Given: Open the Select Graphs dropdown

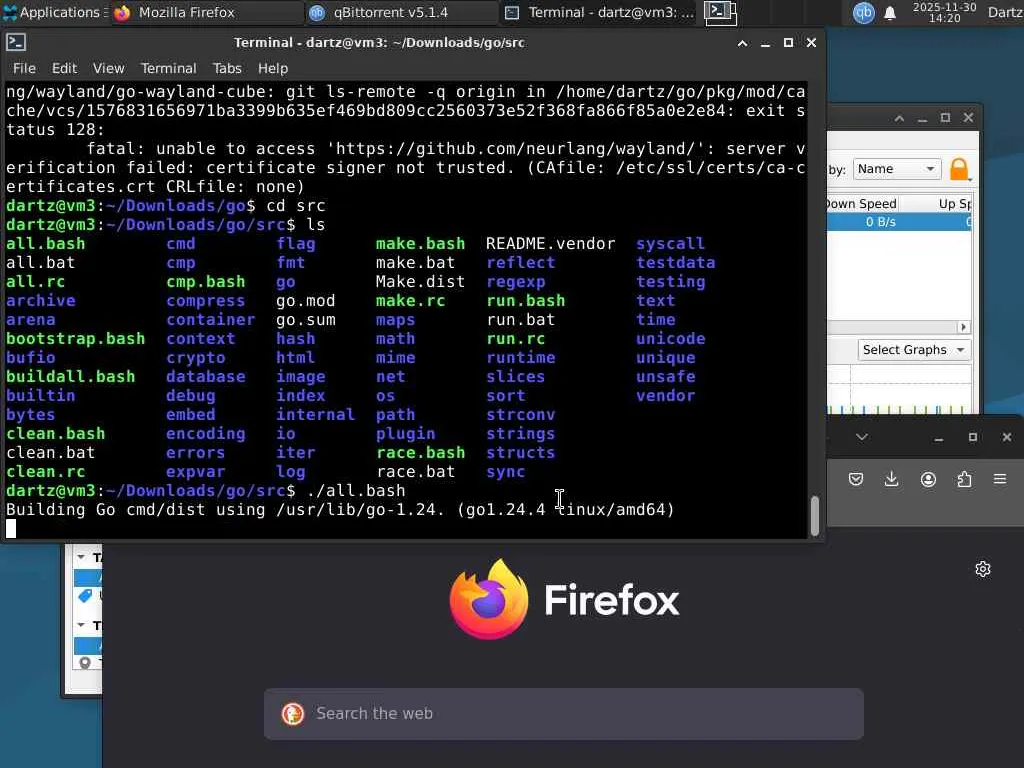Looking at the screenshot, I should tap(913, 349).
